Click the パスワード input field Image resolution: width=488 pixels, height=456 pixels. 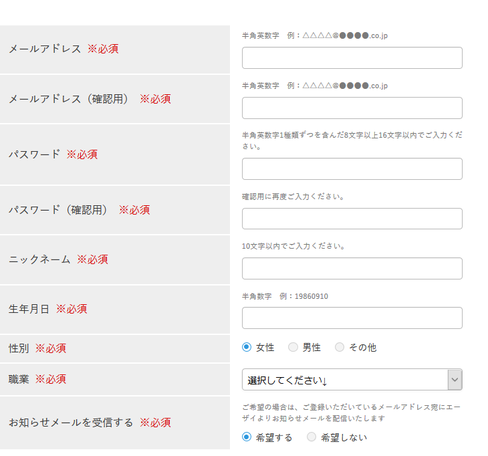(352, 169)
